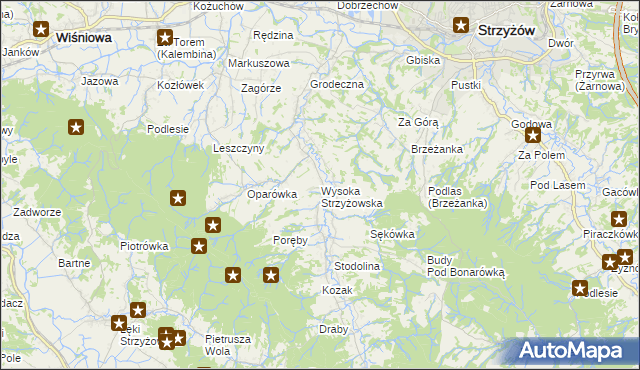Image resolution: width=640 pixels, height=370 pixels.
Task: Select the Wysoka Strzyżowska label
Action: click(x=351, y=197)
